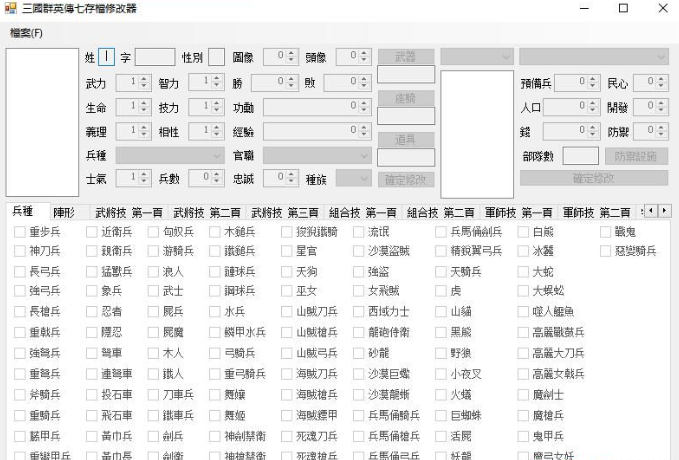Click the 民心 spinner

[x=650, y=82]
